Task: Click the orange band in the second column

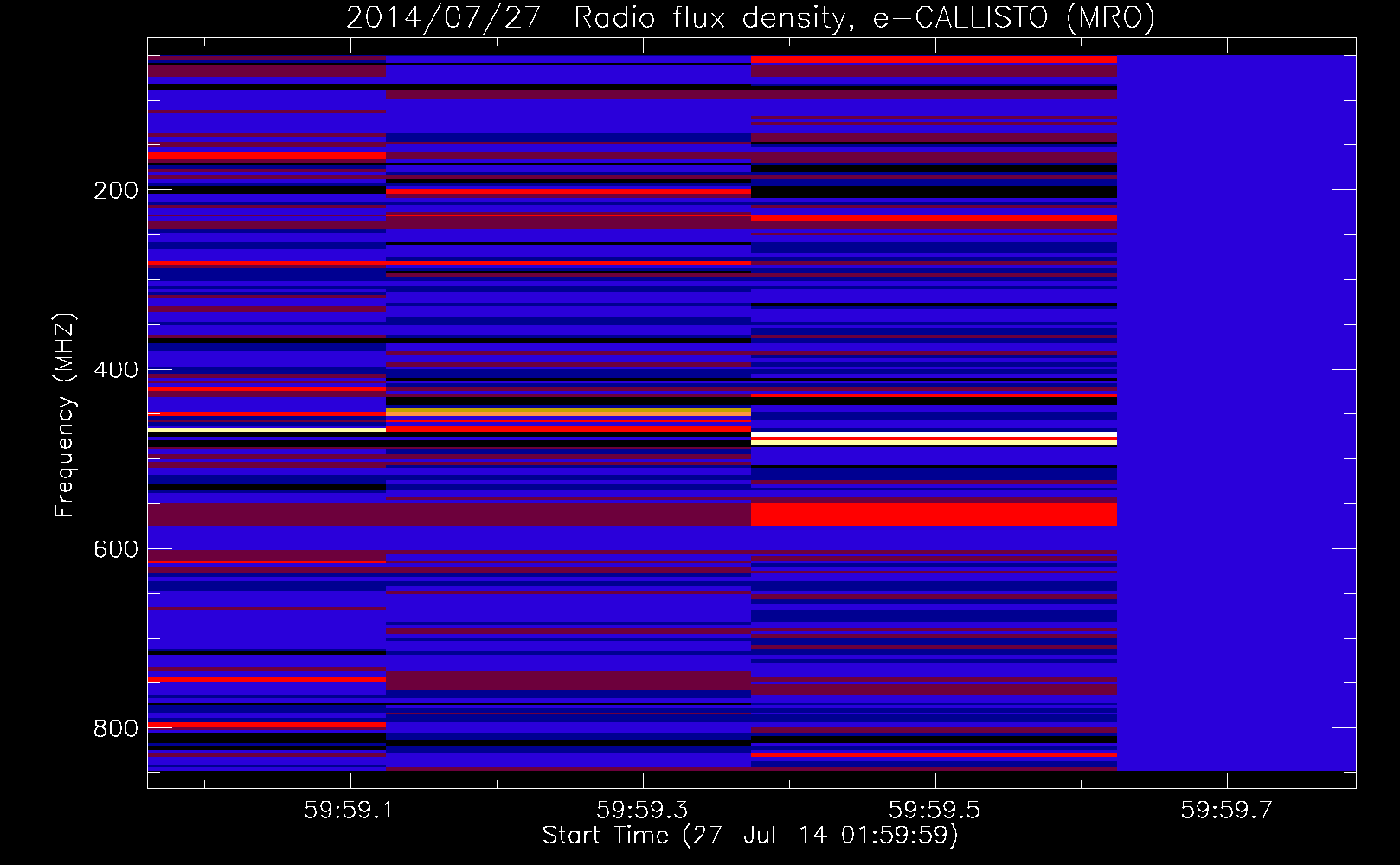Action: [568, 413]
